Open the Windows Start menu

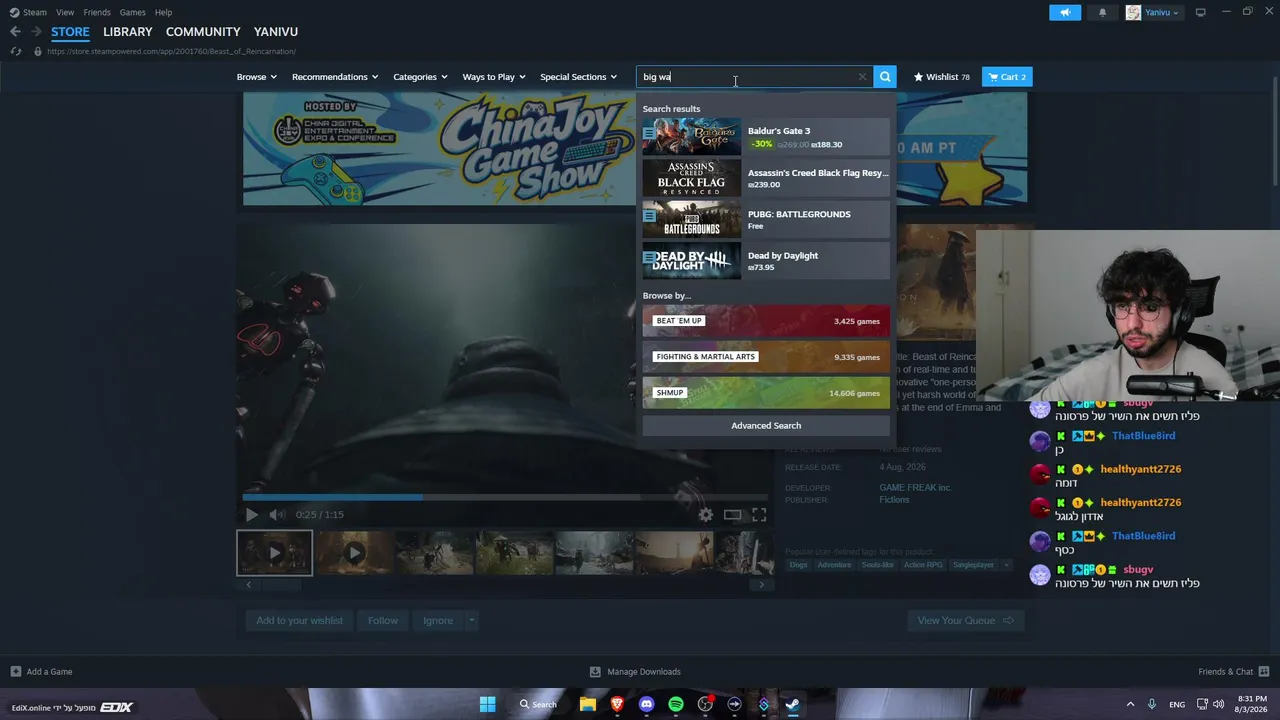pos(487,705)
